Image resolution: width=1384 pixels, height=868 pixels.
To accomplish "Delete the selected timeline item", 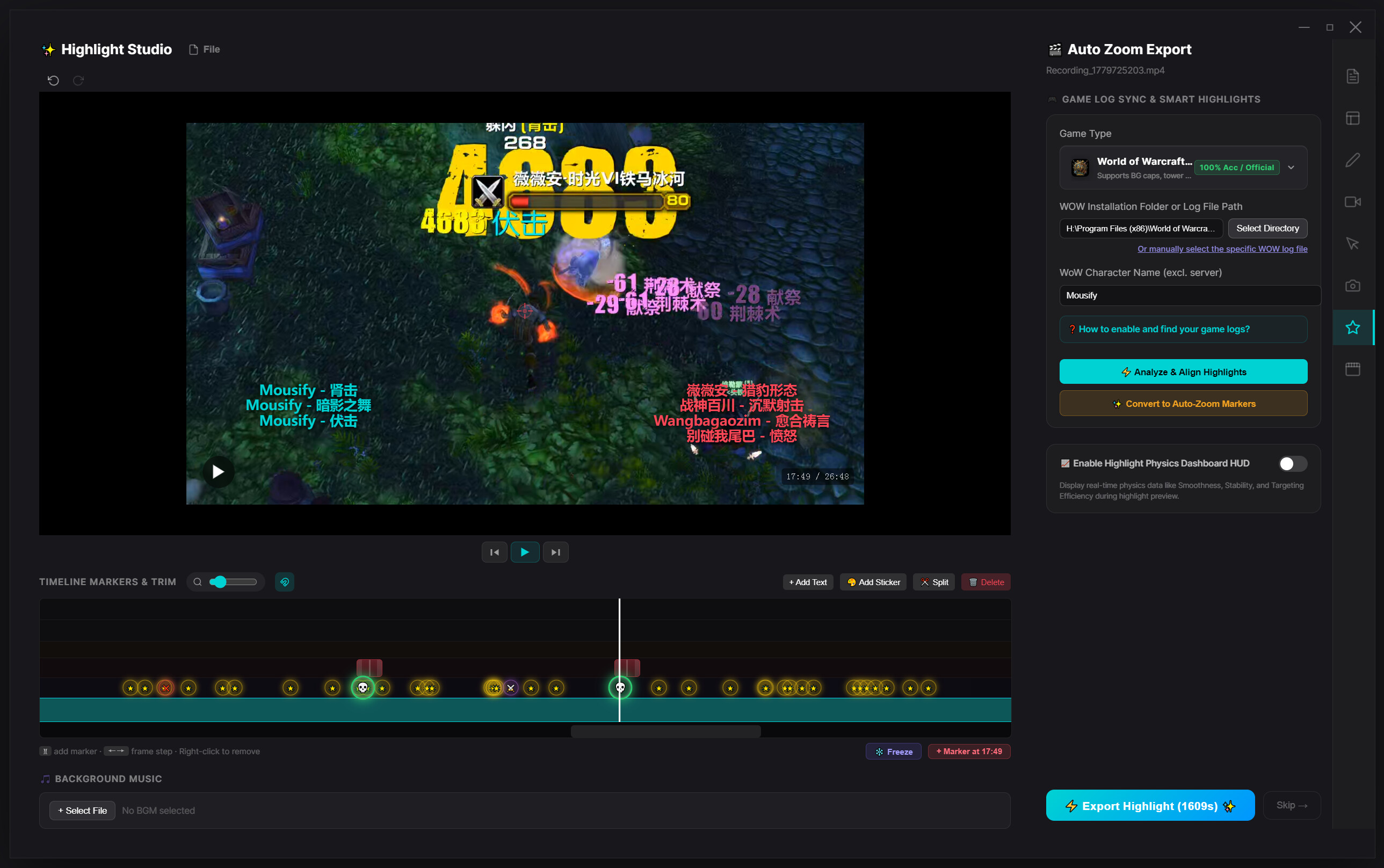I will pos(986,582).
